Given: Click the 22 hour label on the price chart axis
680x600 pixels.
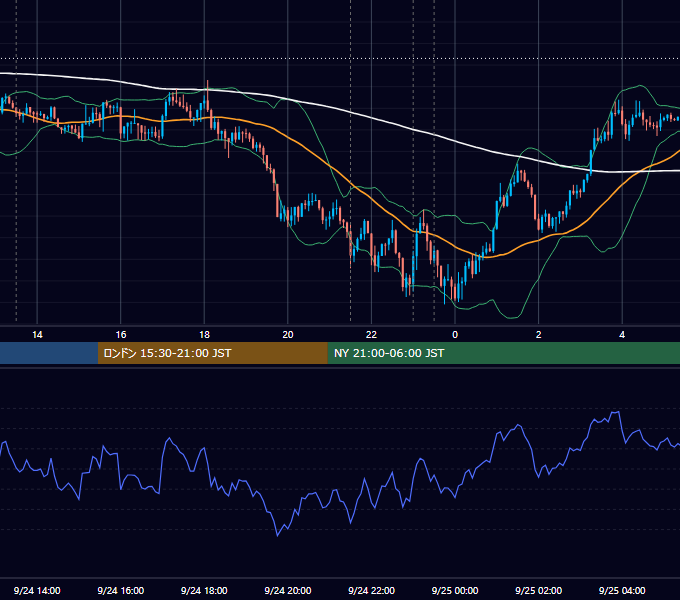Looking at the screenshot, I should 371,334.
